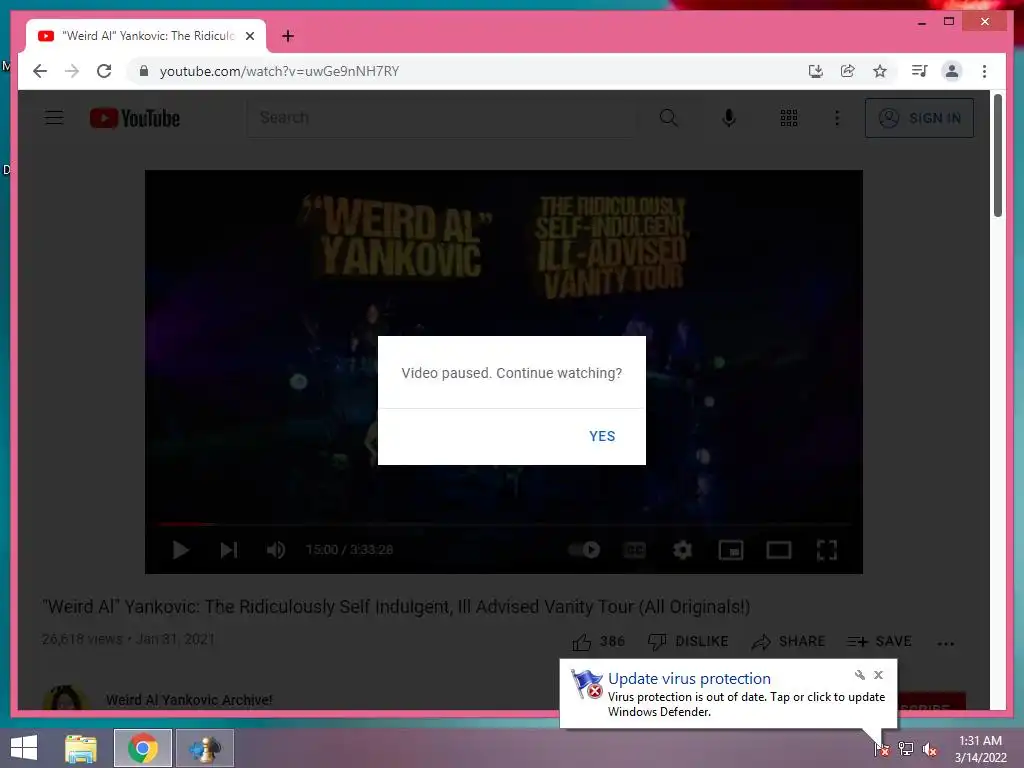1024x768 pixels.
Task: Reload the YouTube page
Action: (104, 71)
